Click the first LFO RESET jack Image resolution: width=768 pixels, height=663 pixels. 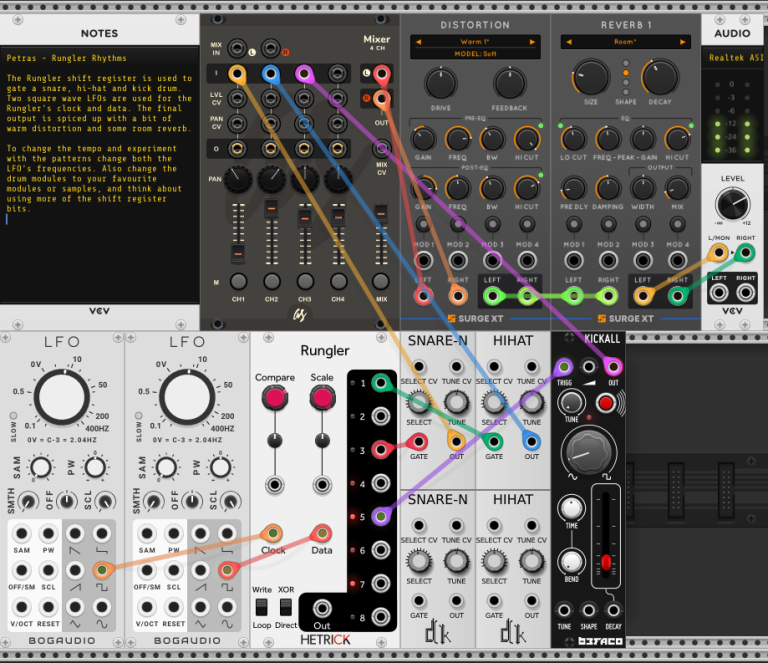48,607
